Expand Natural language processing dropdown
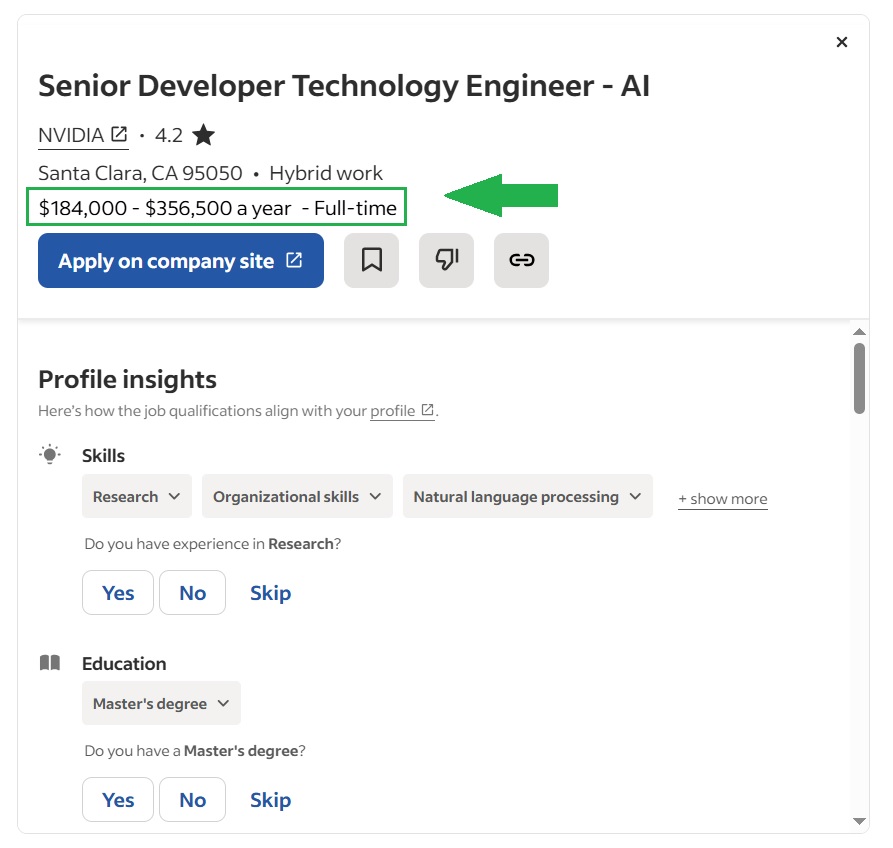893x848 pixels. pyautogui.click(x=527, y=497)
